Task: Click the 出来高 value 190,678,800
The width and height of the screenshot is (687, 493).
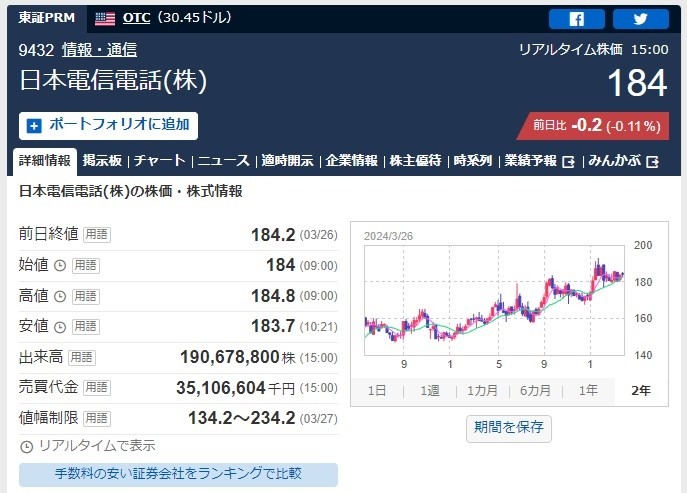Action: [x=230, y=357]
